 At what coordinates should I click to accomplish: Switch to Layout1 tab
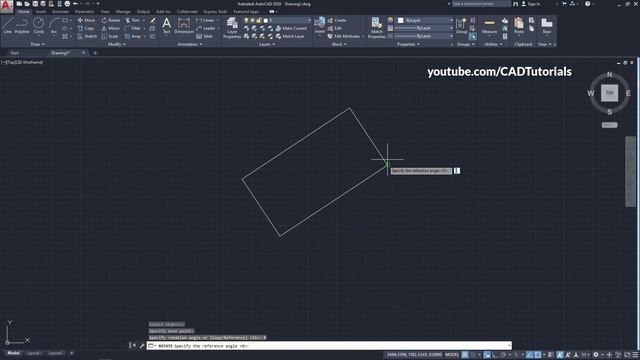tap(34, 353)
